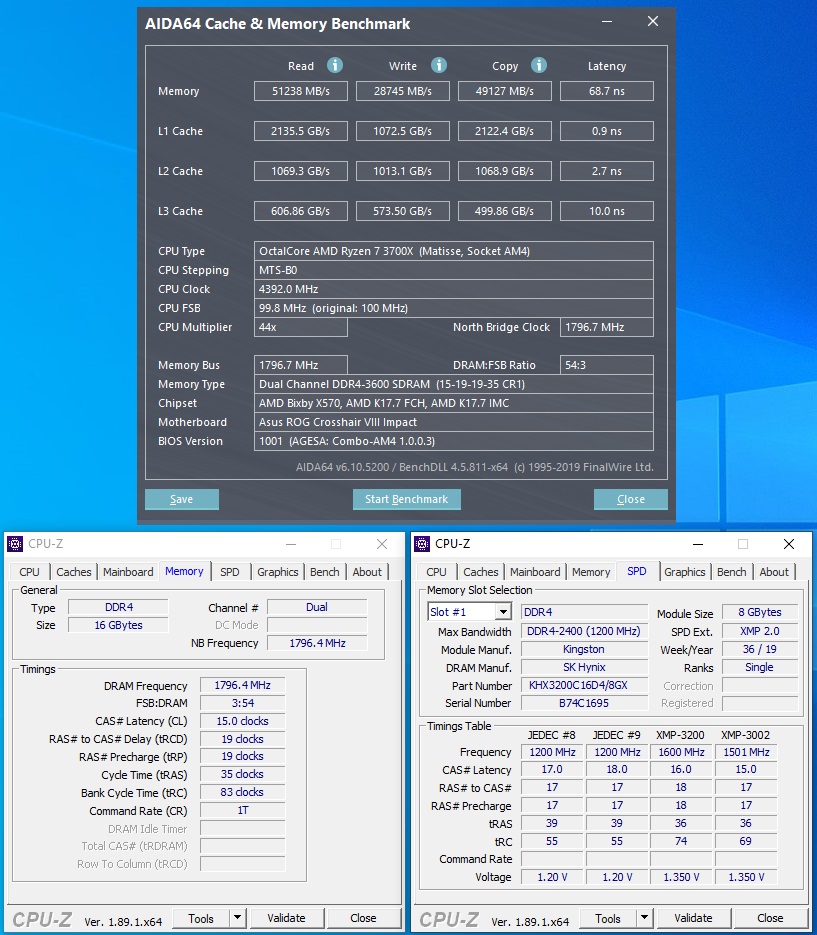Click the CPU-Z app icon in right SPD window
The image size is (817, 935).
(x=422, y=544)
